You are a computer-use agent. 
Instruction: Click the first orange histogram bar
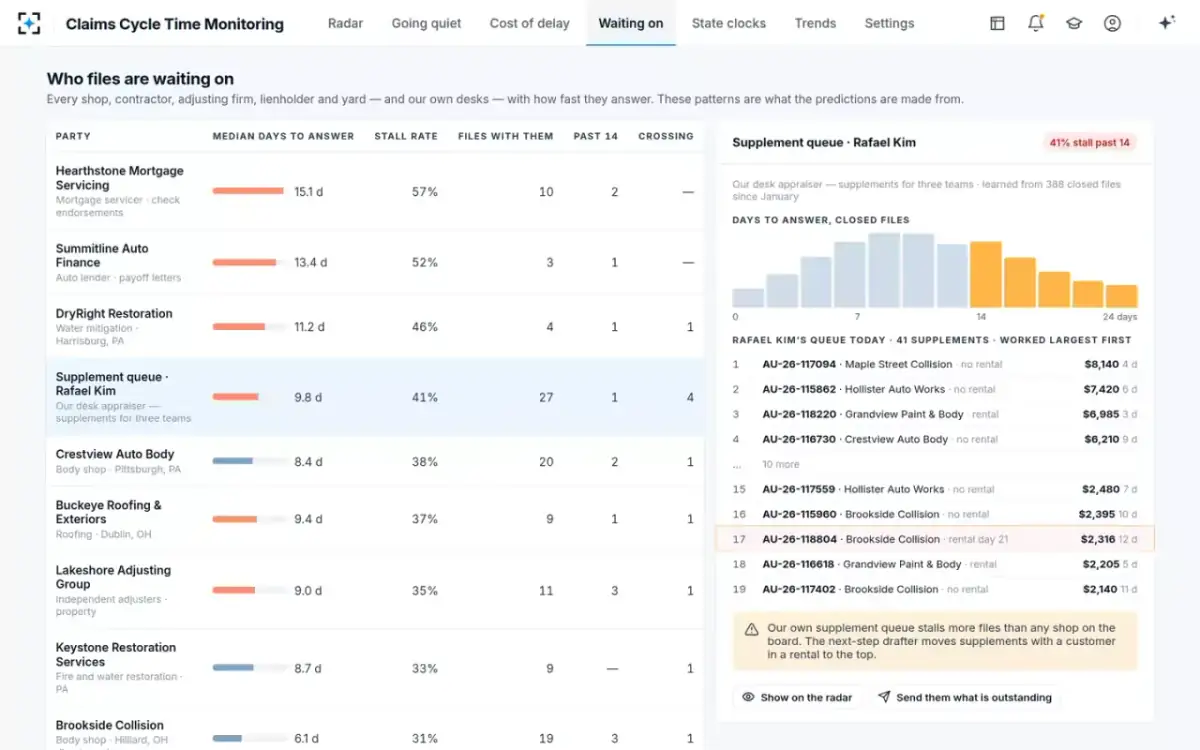pyautogui.click(x=986, y=274)
